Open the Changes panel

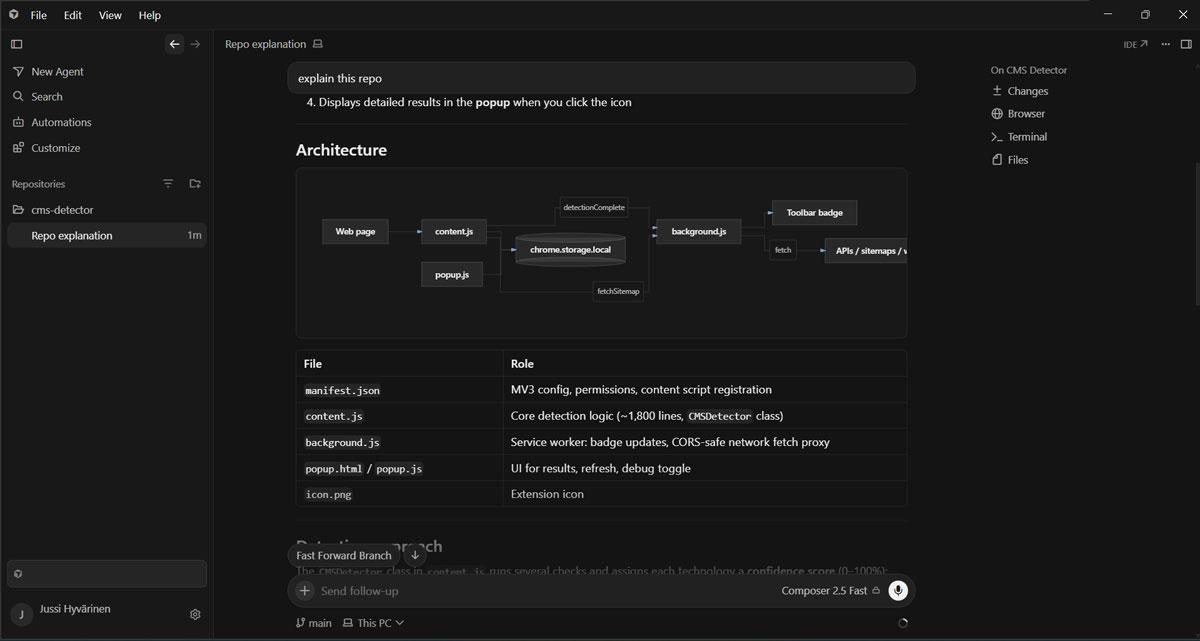pos(1020,91)
